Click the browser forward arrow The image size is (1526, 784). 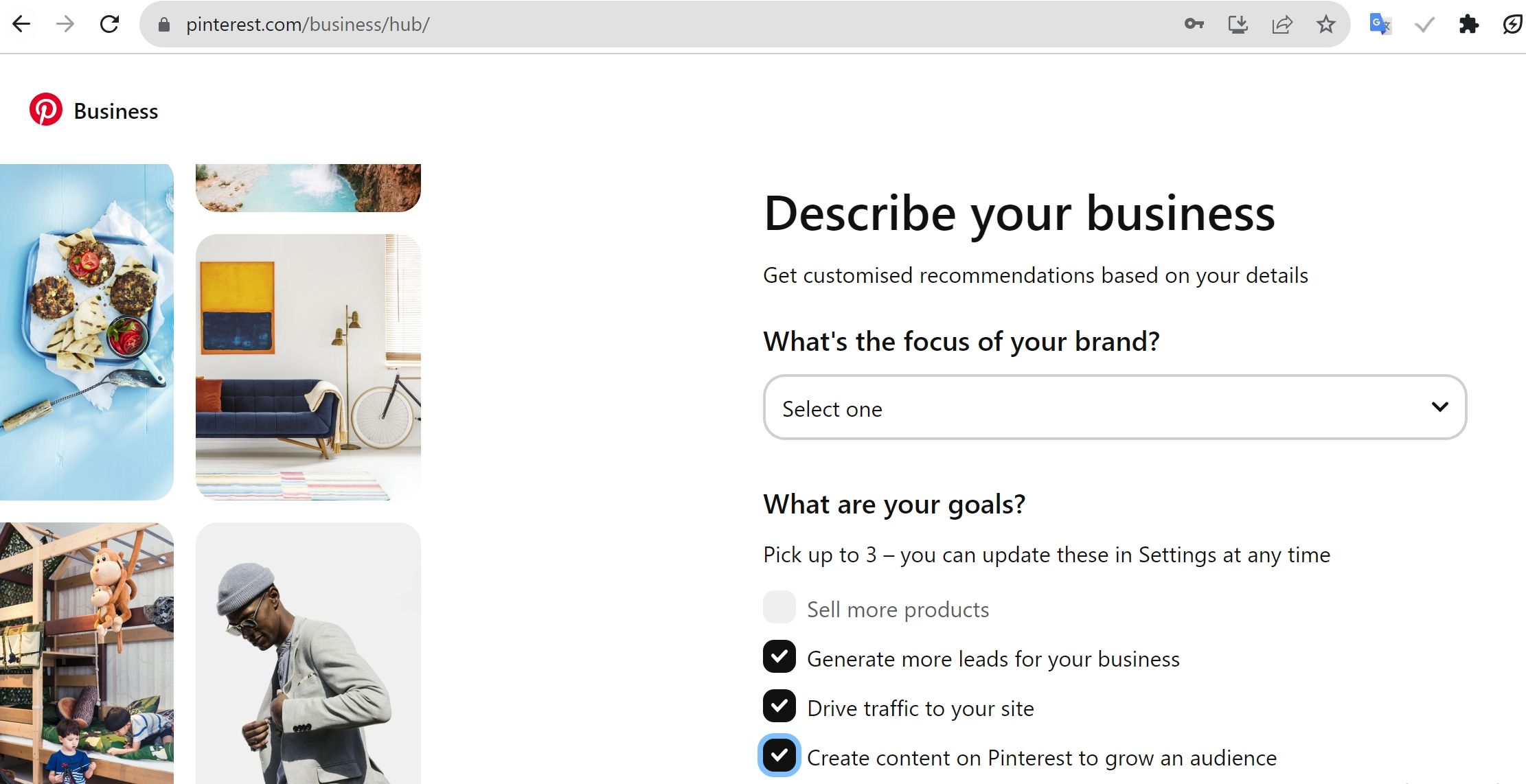pyautogui.click(x=65, y=25)
